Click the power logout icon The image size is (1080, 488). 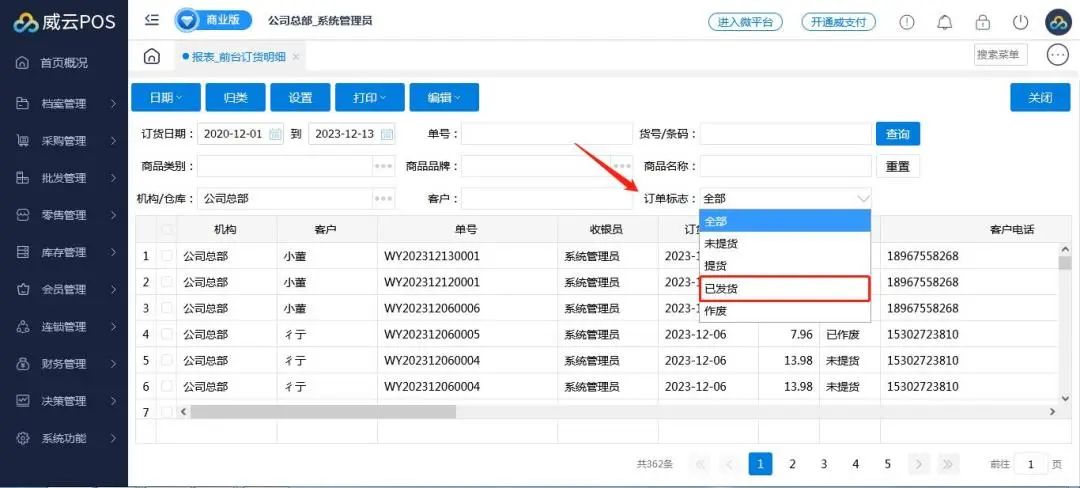pyautogui.click(x=1020, y=22)
